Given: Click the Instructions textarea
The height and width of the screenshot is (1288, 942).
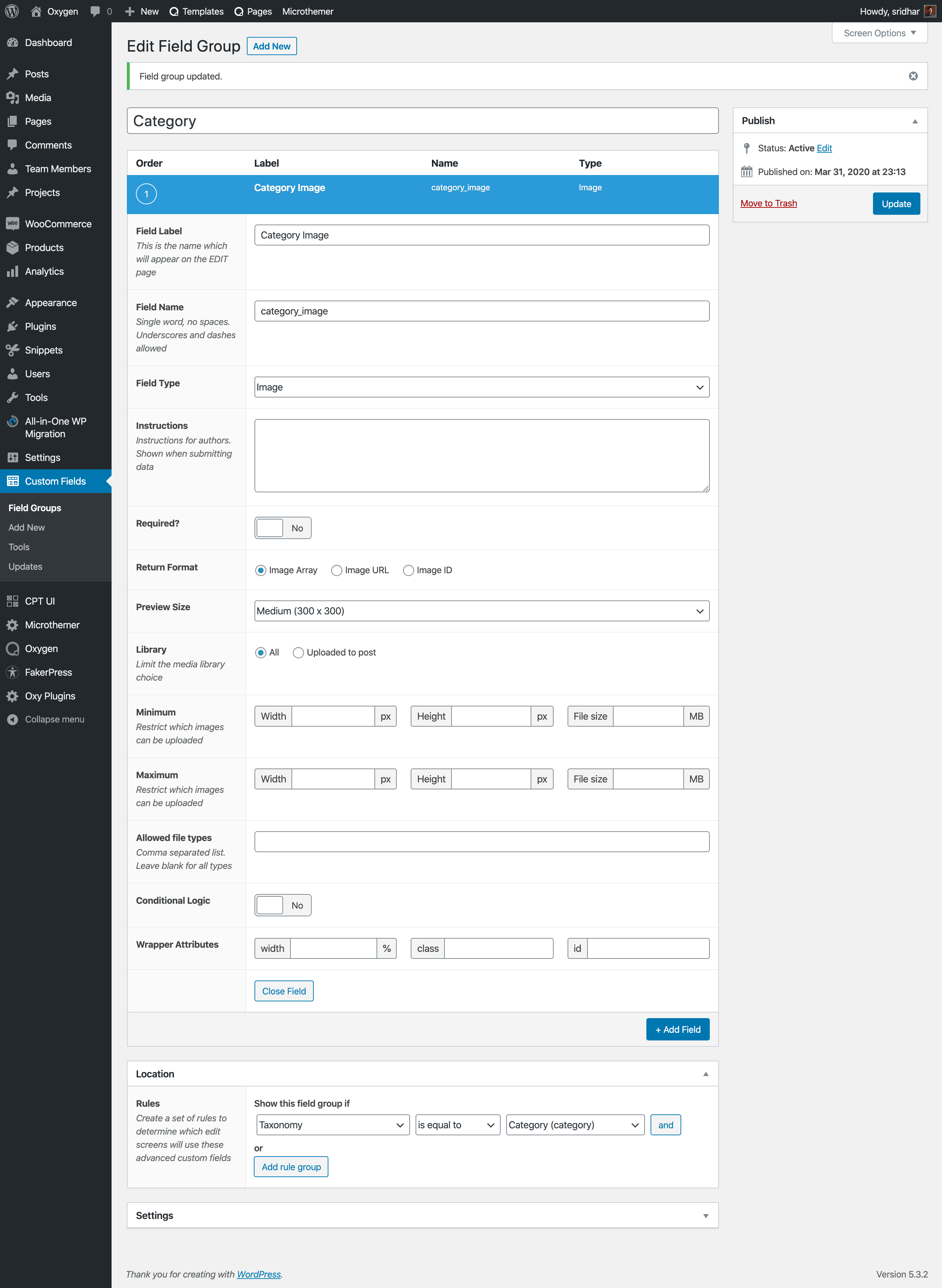Looking at the screenshot, I should point(482,456).
